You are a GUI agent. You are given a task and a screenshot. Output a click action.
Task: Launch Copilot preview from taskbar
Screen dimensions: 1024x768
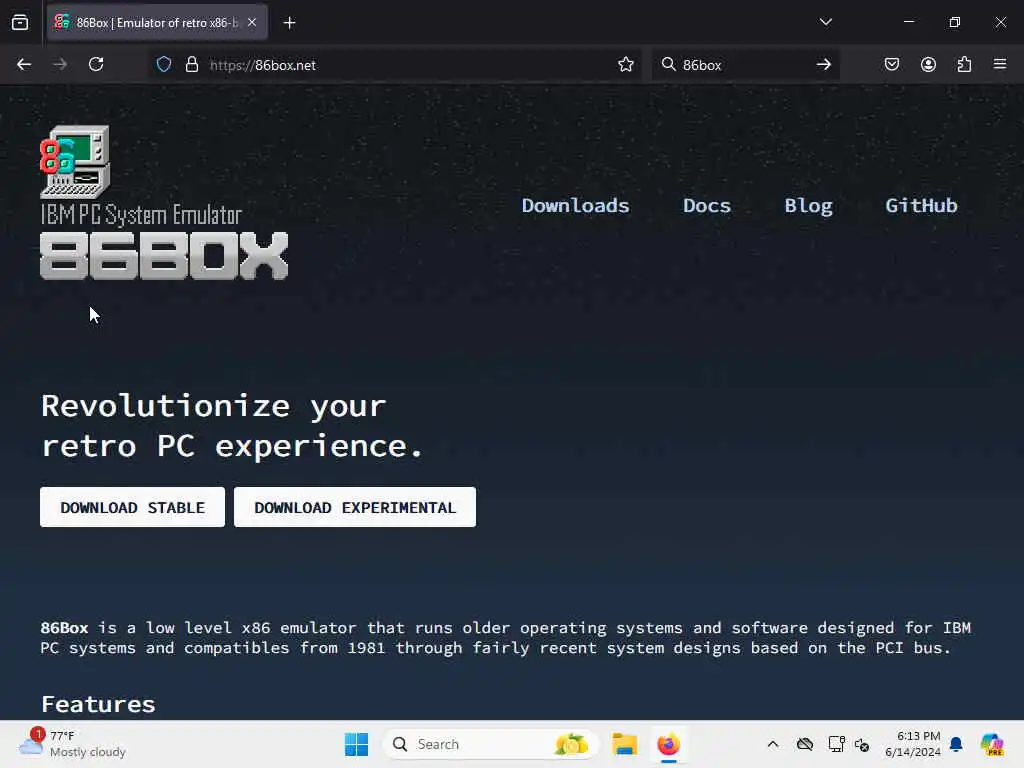pos(991,744)
